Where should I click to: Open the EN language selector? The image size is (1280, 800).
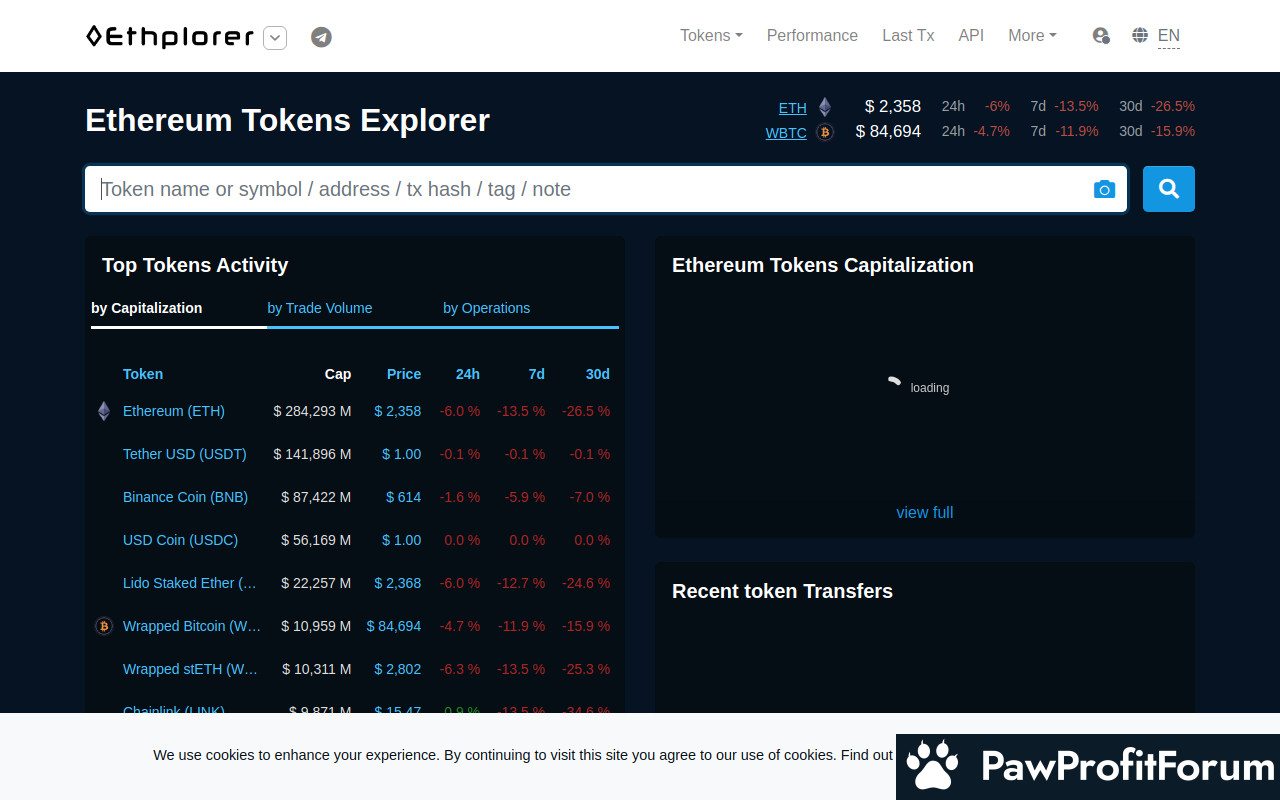click(1168, 36)
